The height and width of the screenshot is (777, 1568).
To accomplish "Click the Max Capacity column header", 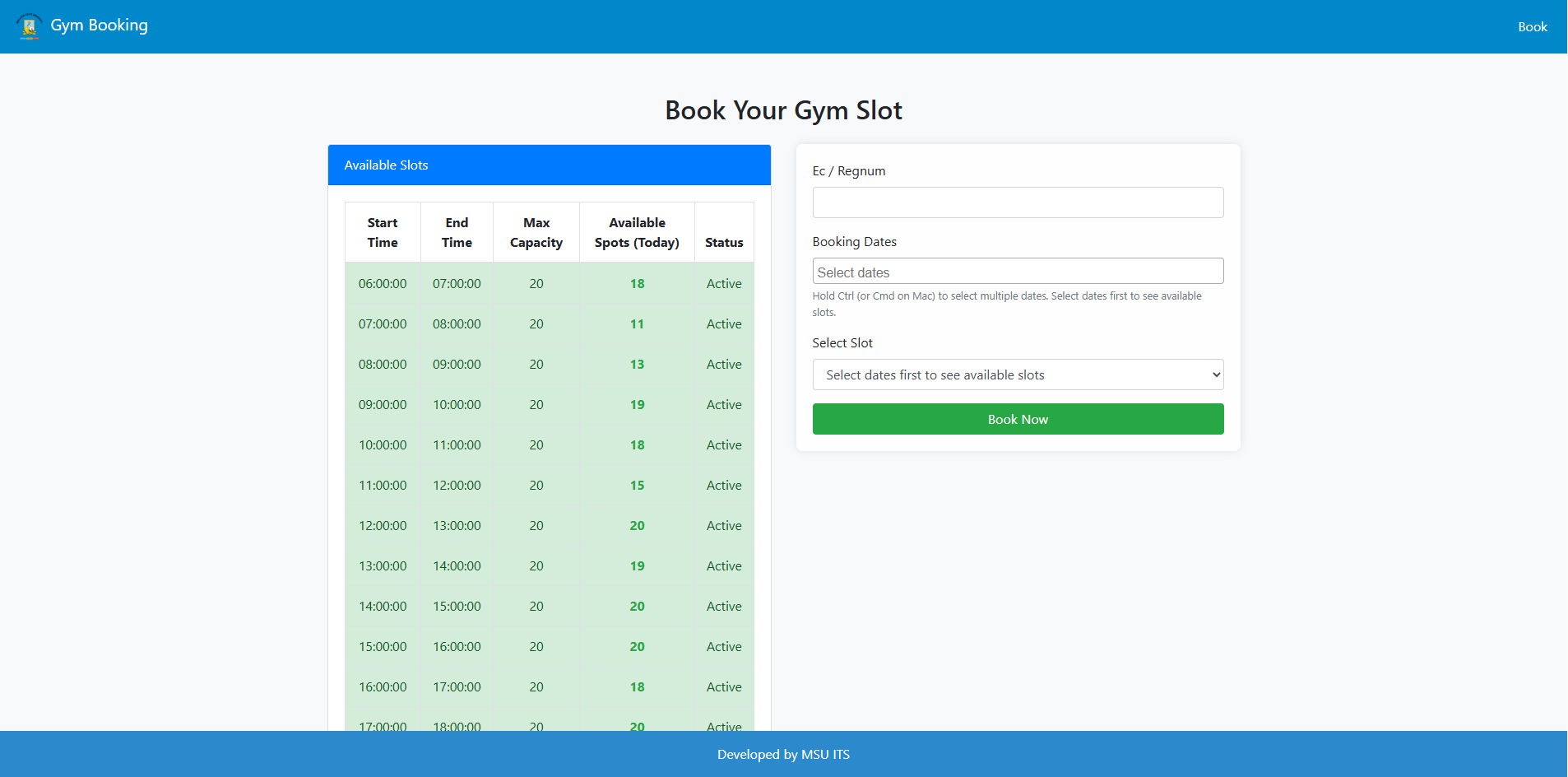I will pyautogui.click(x=536, y=233).
